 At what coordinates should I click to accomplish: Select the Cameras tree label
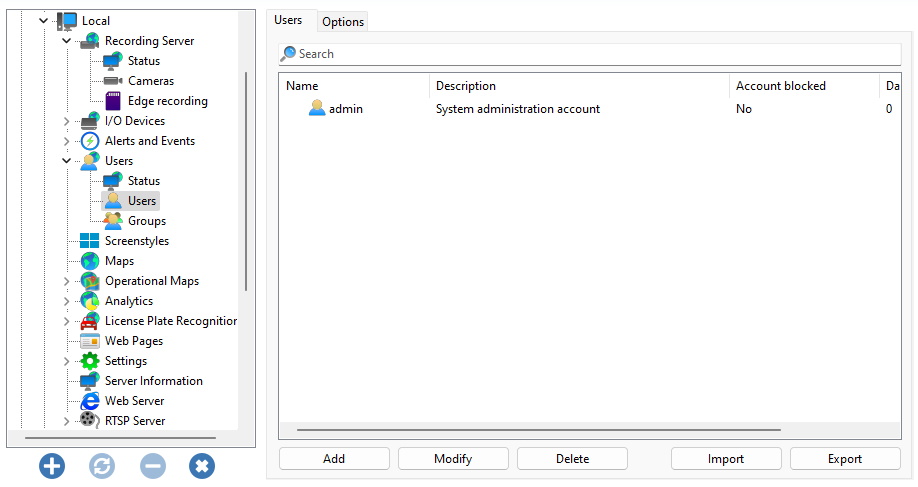pos(151,81)
